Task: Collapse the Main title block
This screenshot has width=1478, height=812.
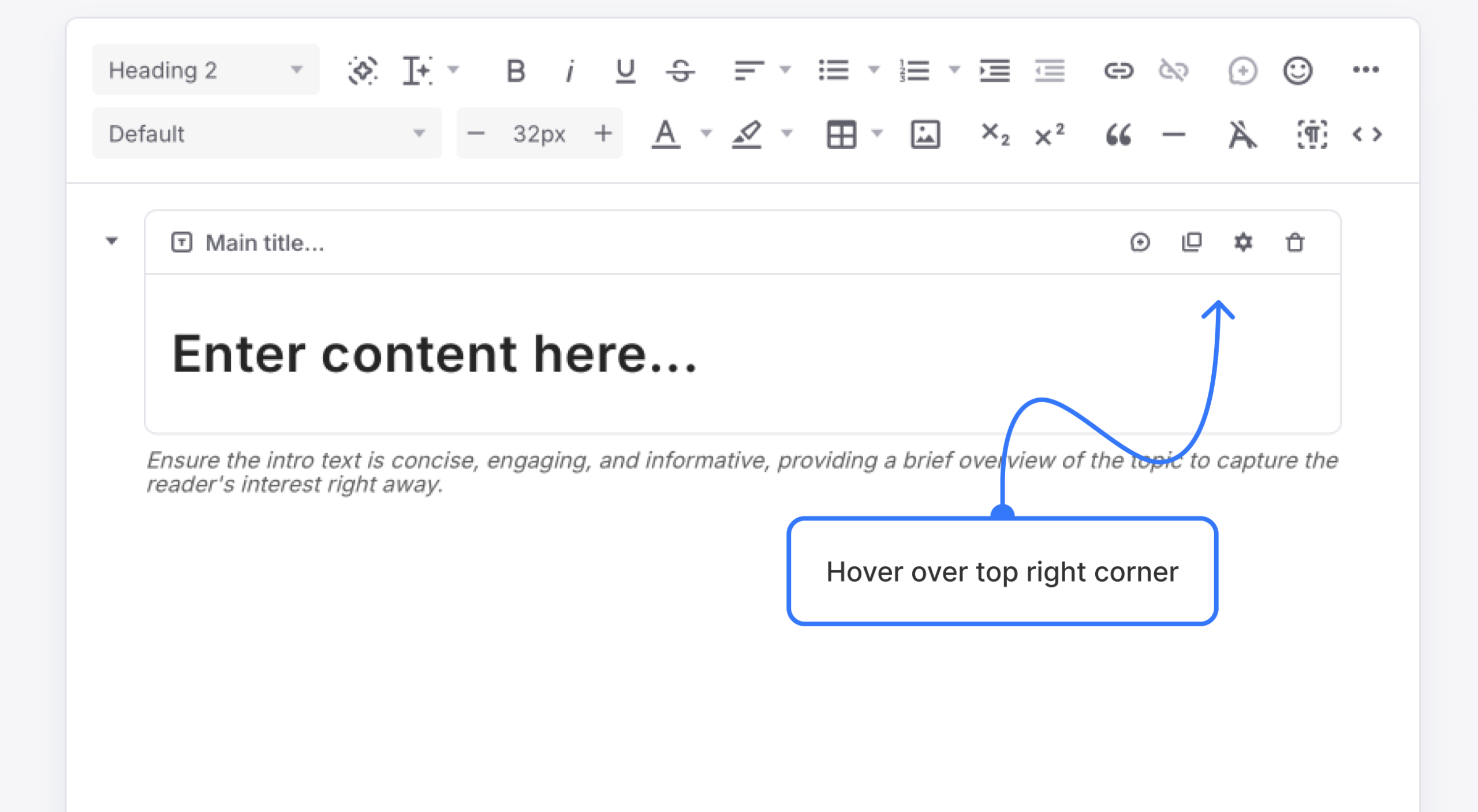Action: (x=111, y=242)
